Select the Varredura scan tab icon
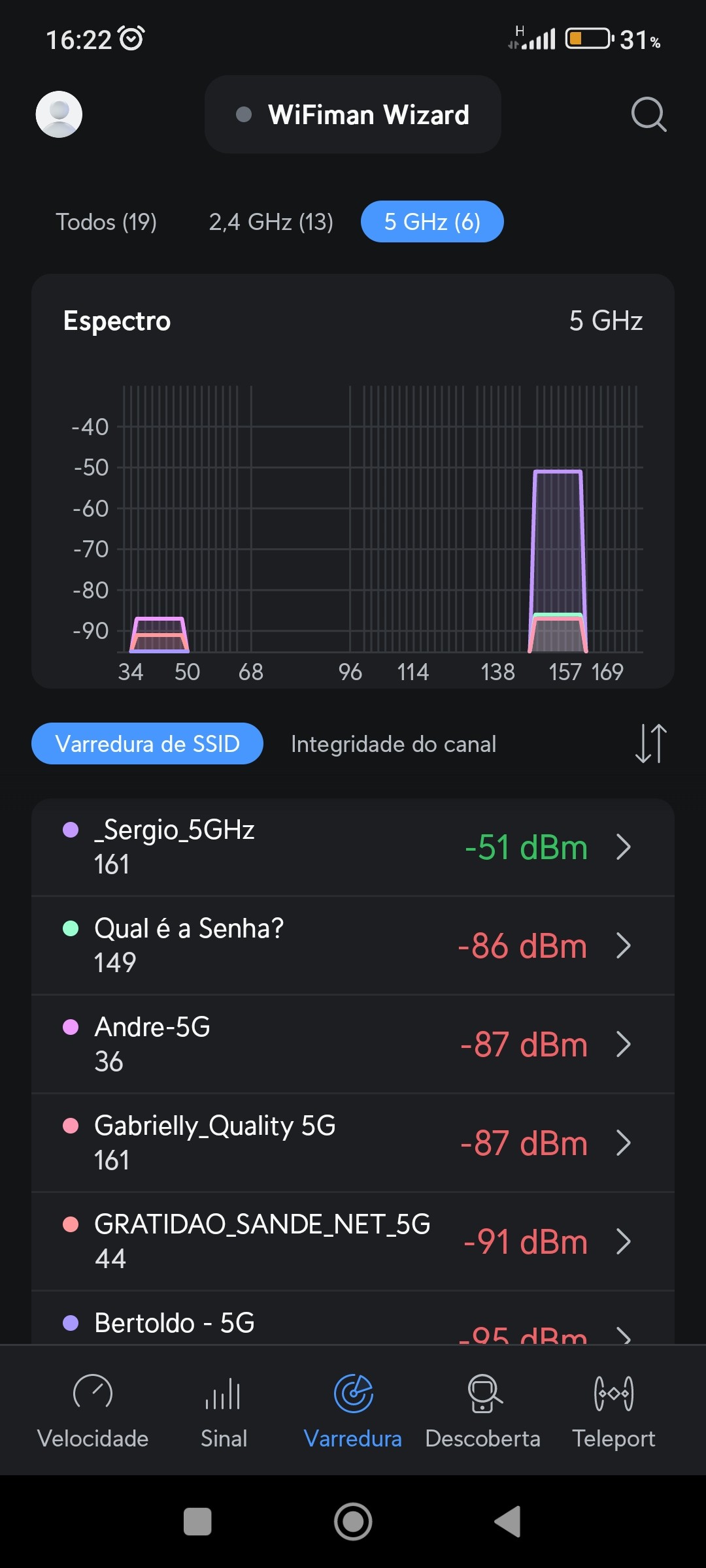Viewport: 706px width, 1568px height. pos(353,1394)
